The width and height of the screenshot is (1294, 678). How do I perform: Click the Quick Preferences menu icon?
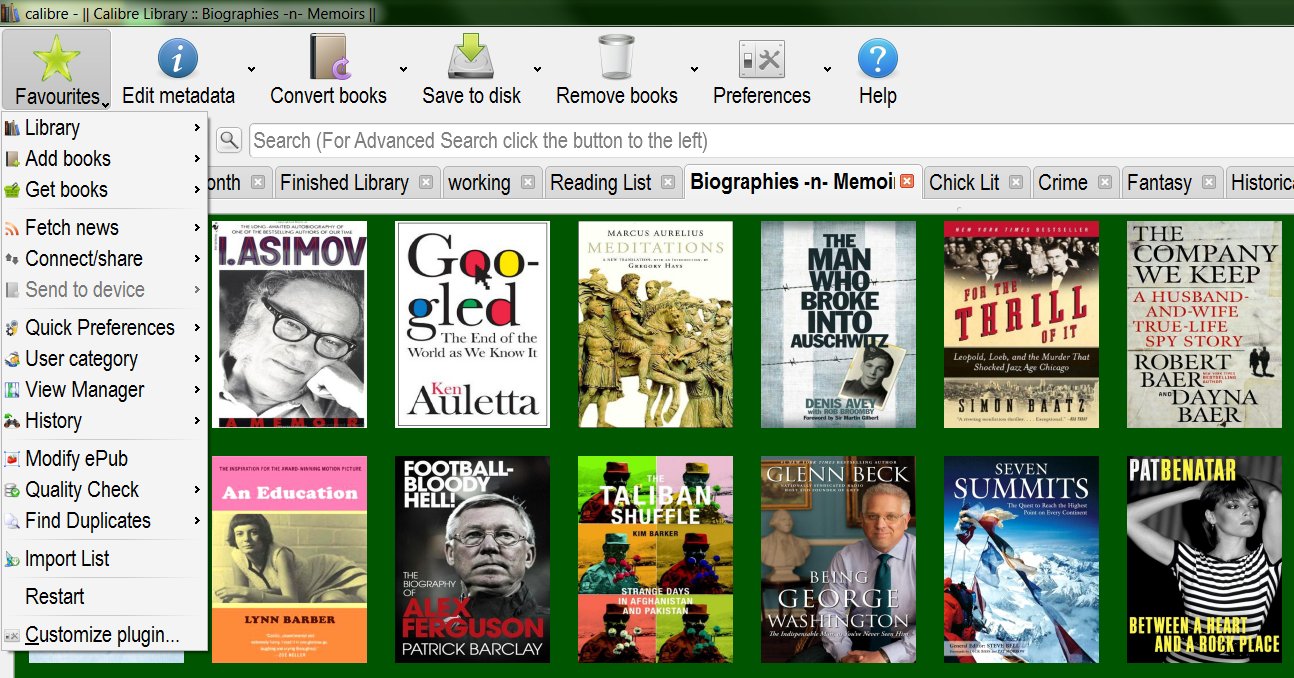coord(12,328)
